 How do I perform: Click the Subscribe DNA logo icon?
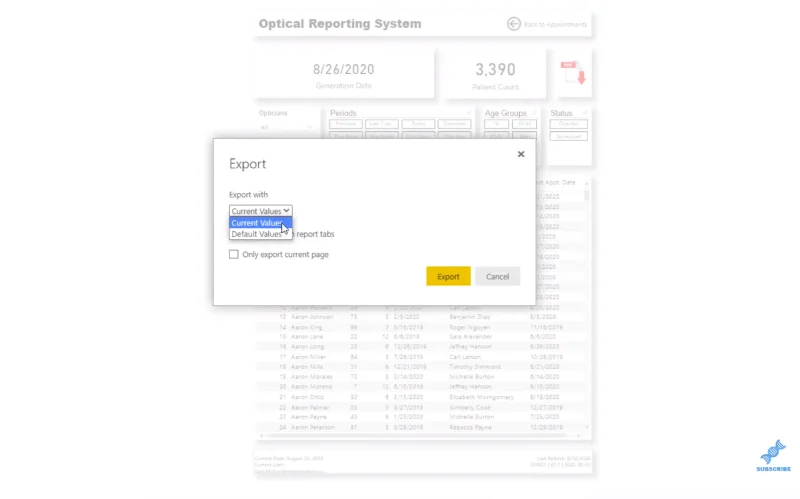pyautogui.click(x=773, y=455)
